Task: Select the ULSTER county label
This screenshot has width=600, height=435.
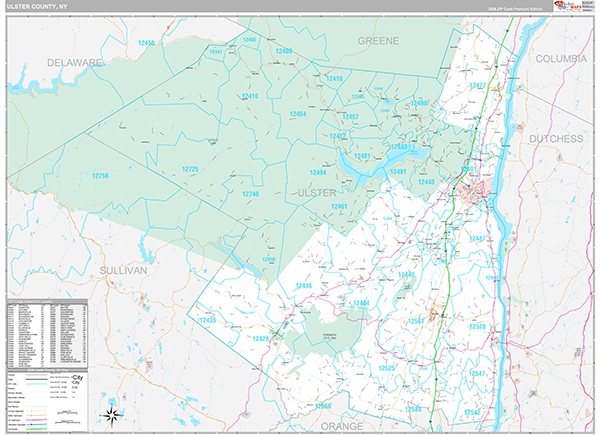Action: [317, 193]
